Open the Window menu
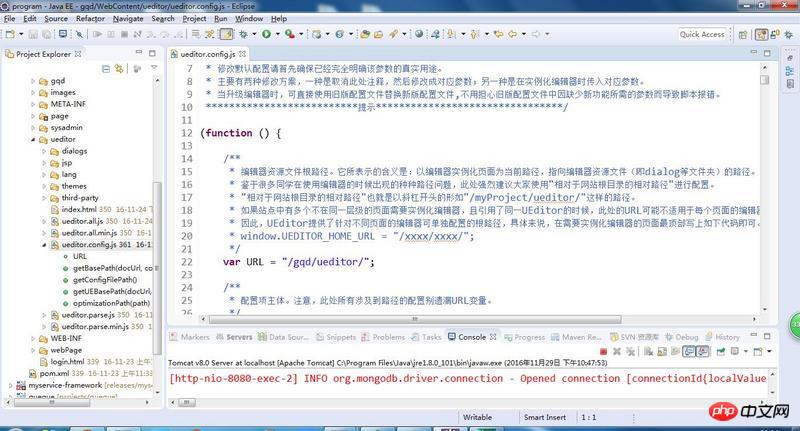Screen dimensions: 800x431 click(x=249, y=18)
